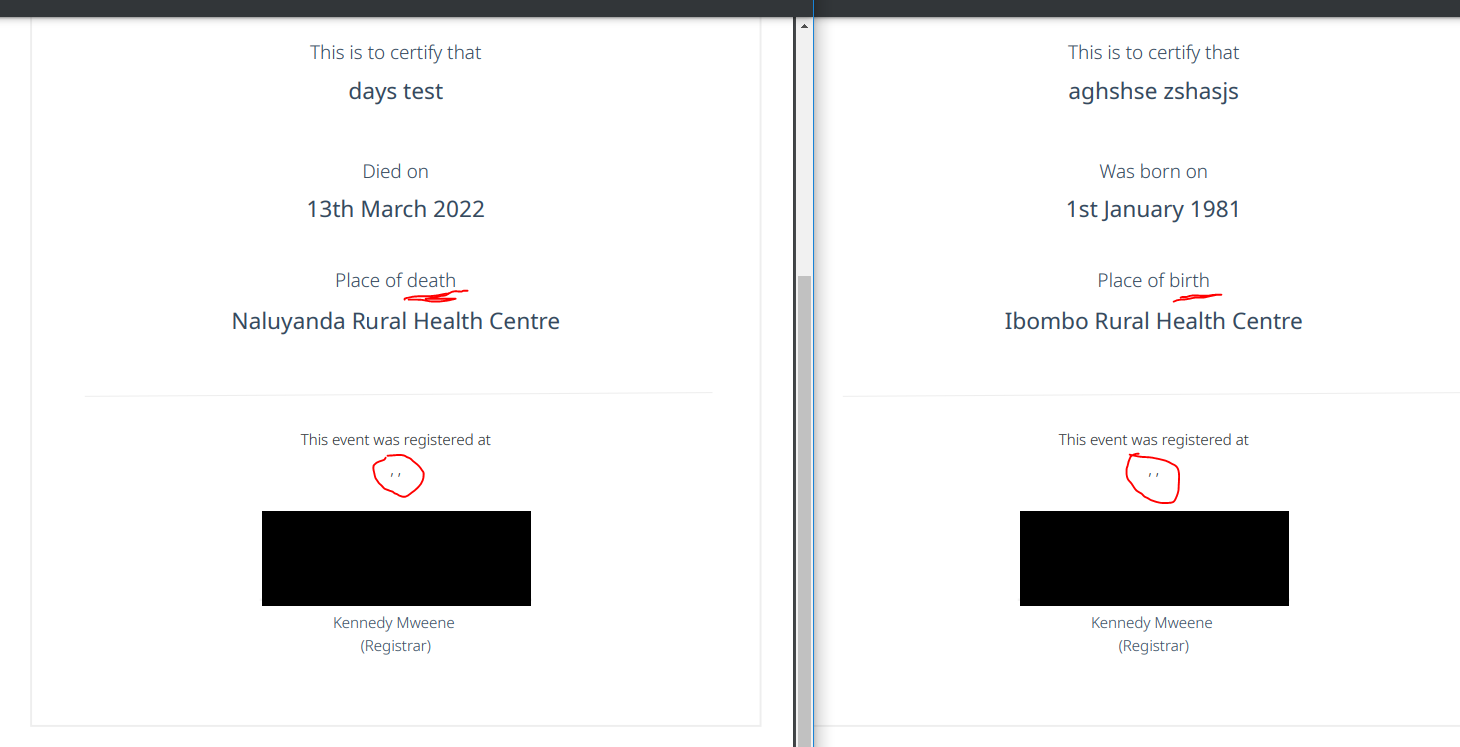Click the 'Place of death' label
The height and width of the screenshot is (747, 1460).
click(396, 281)
